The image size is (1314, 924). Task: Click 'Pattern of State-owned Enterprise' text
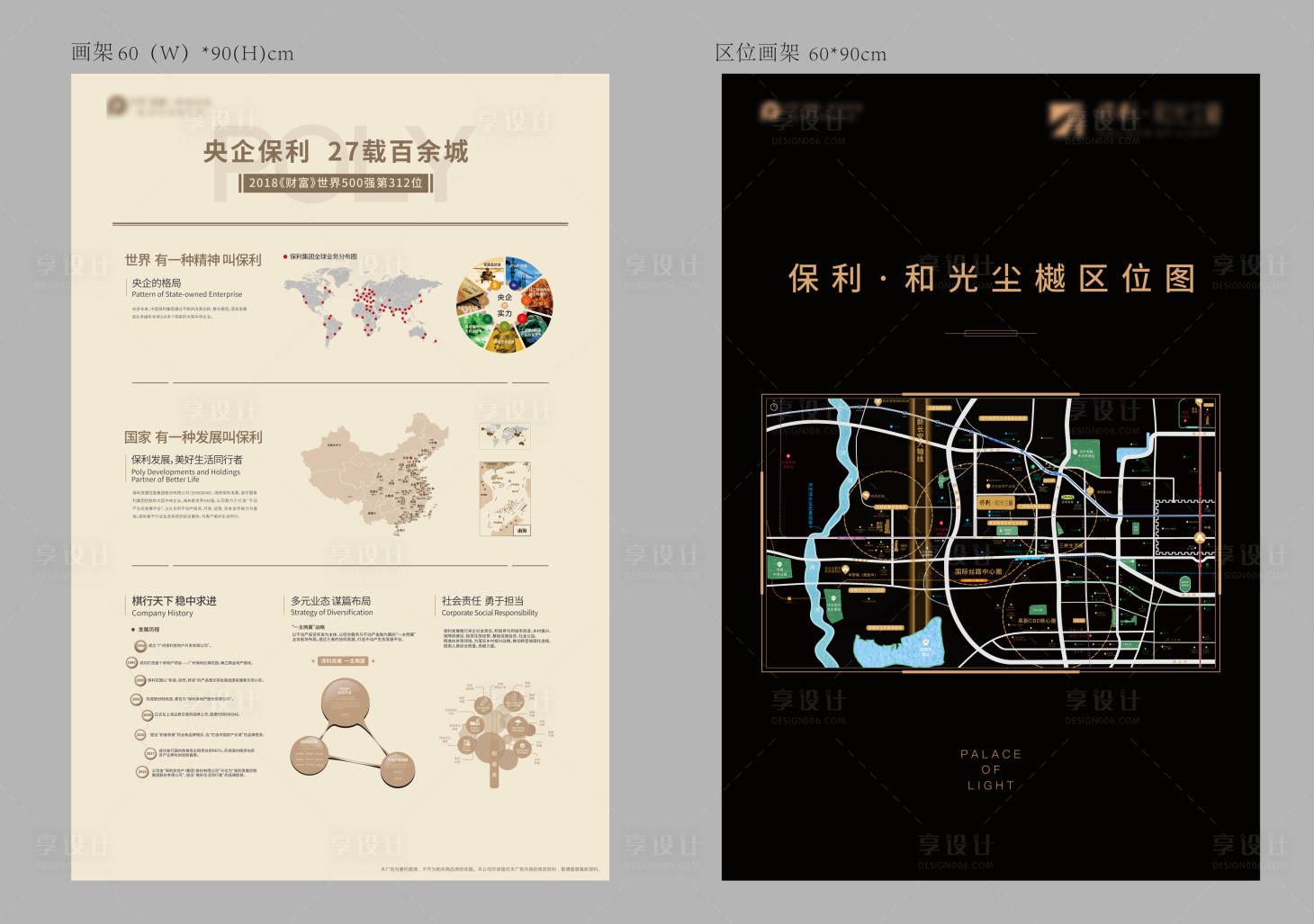tap(187, 294)
